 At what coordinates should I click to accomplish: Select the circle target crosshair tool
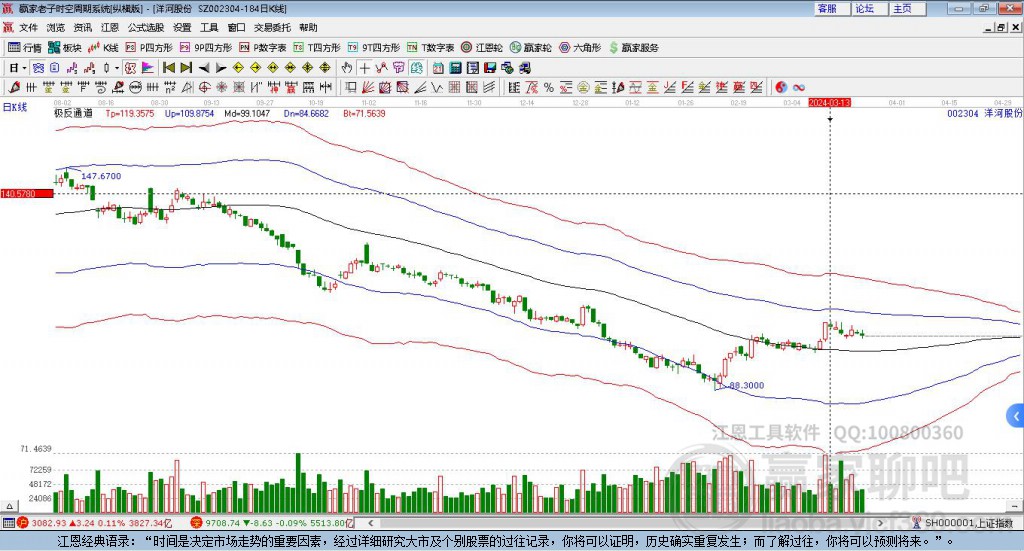pos(204,87)
